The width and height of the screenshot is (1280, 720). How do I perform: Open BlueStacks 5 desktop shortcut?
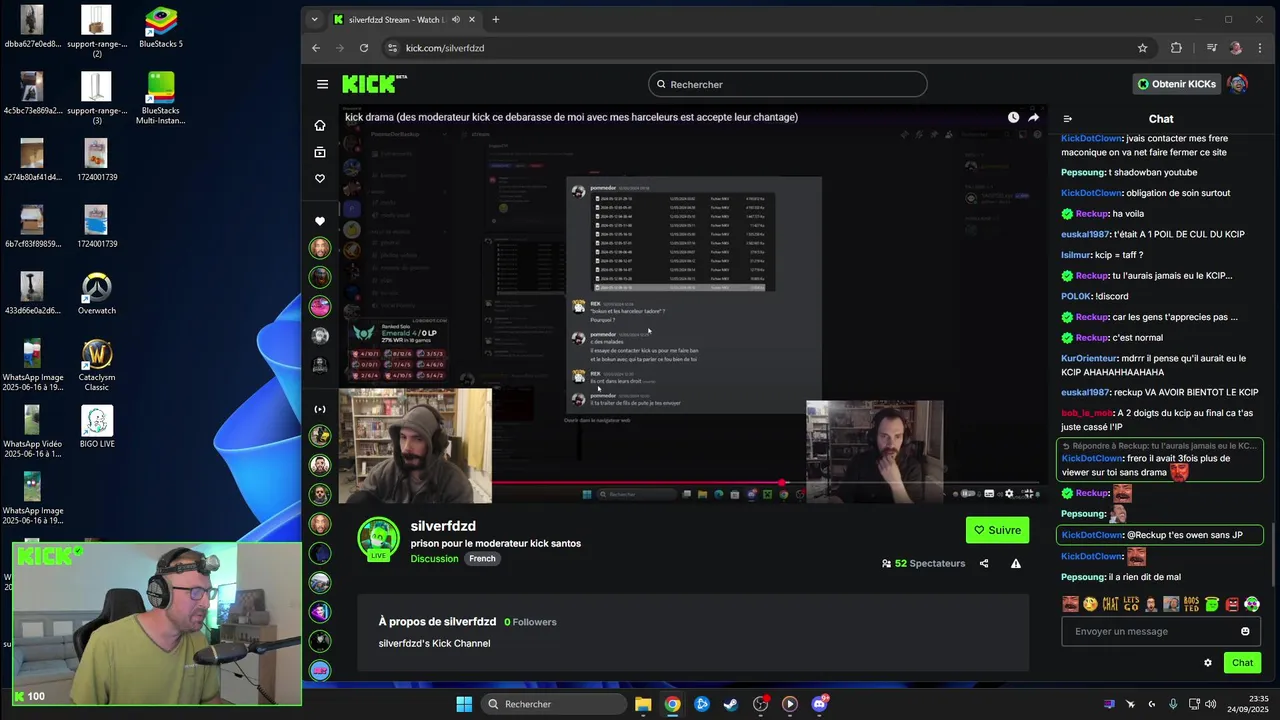click(x=161, y=27)
